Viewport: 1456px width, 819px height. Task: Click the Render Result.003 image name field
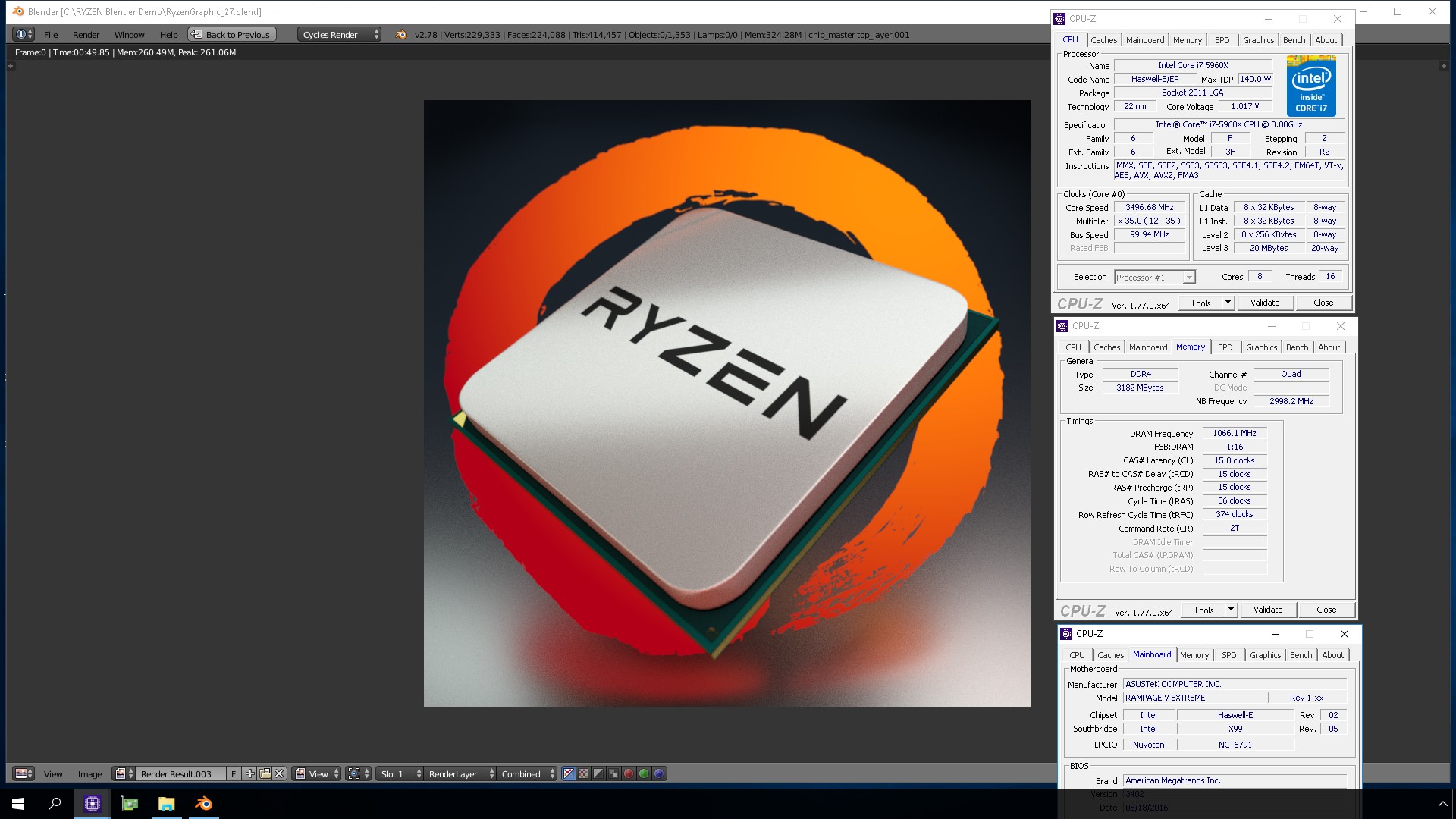tap(180, 774)
